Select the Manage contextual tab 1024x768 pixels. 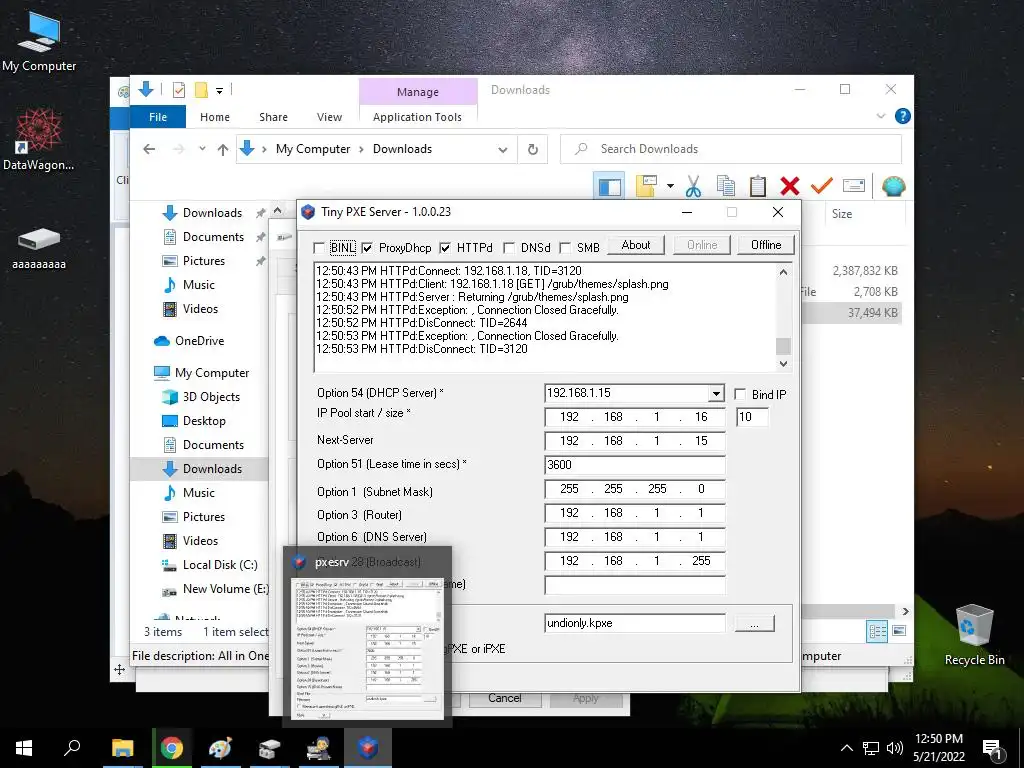418,92
